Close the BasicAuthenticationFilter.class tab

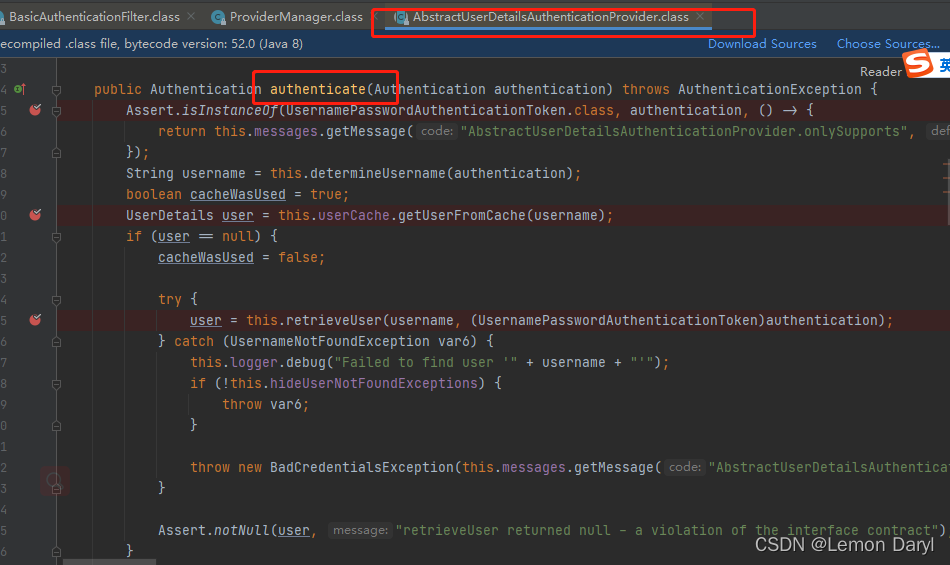coord(191,16)
